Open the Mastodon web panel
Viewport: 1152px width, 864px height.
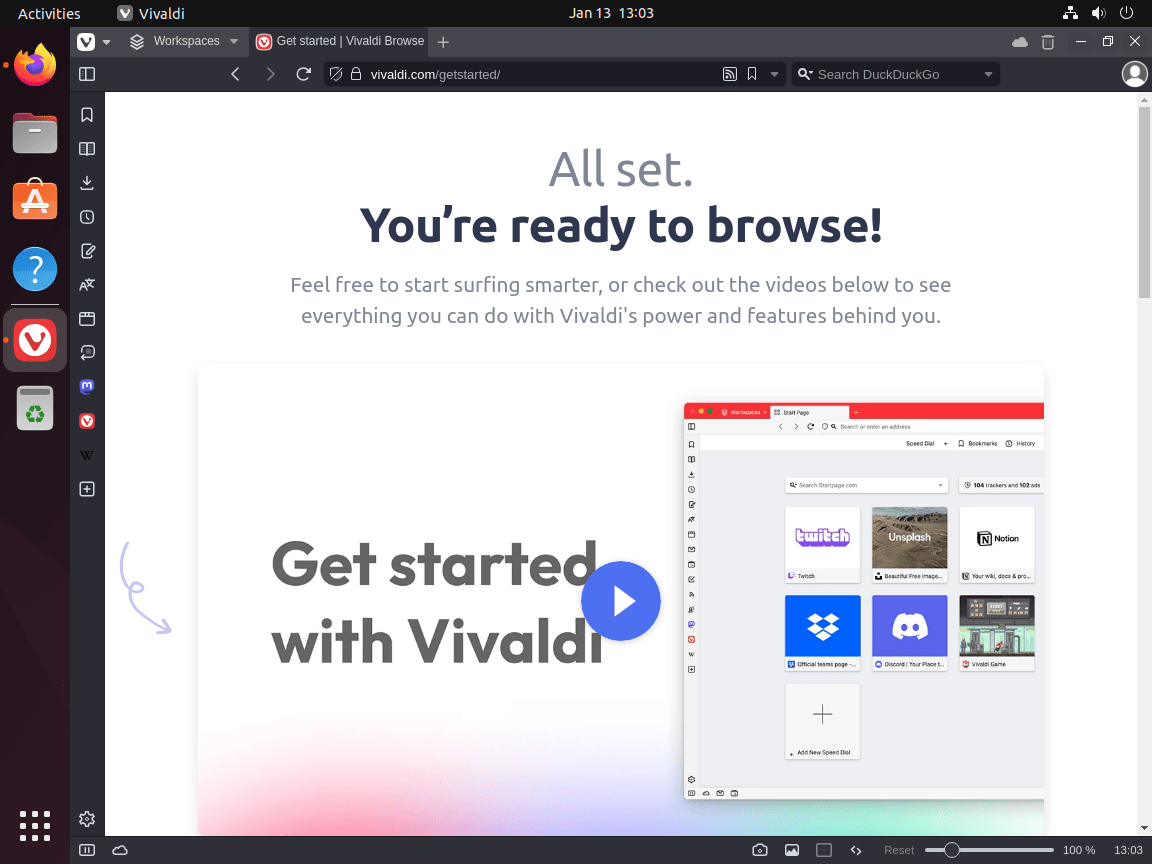(x=87, y=386)
